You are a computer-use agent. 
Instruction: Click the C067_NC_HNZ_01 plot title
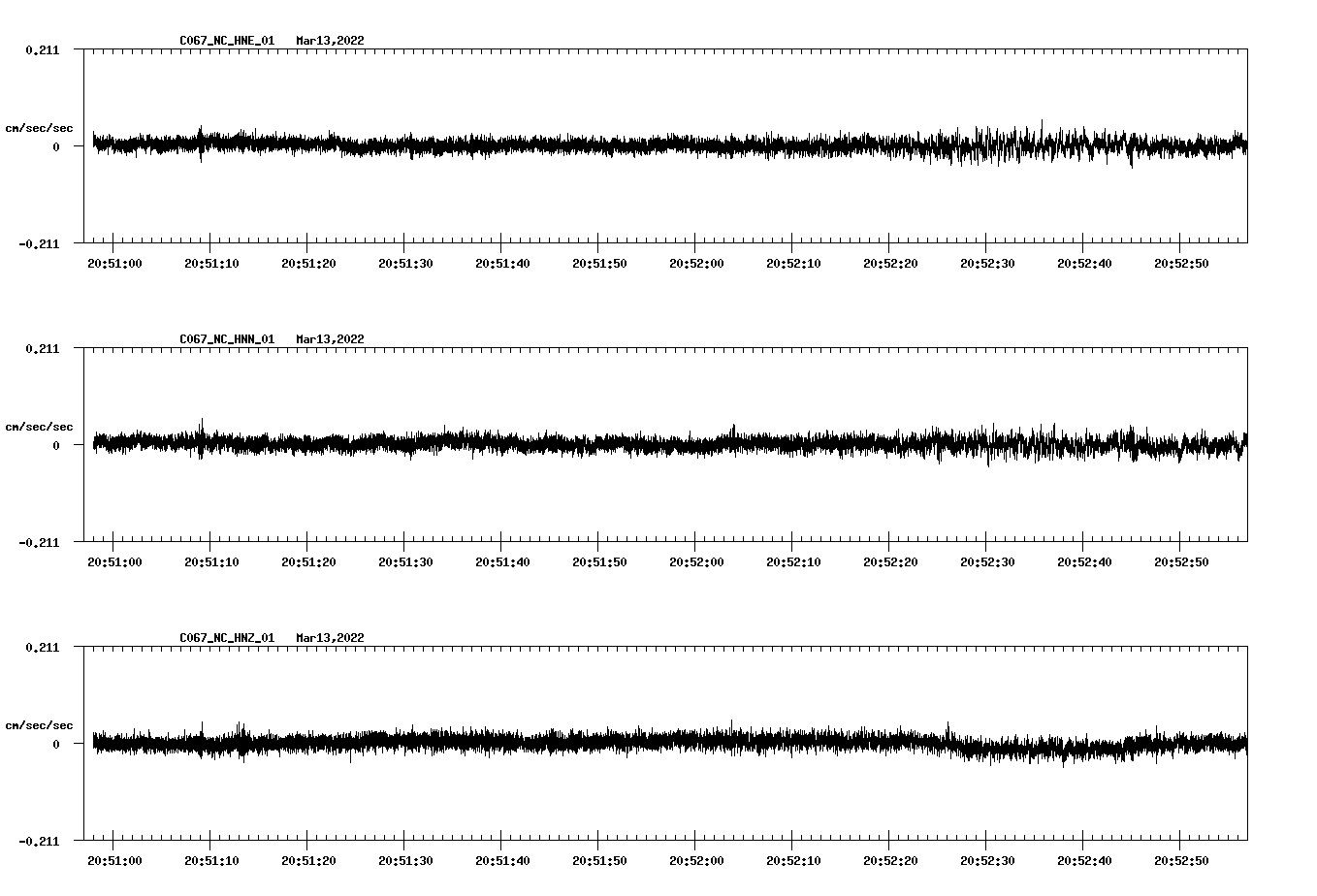point(227,638)
